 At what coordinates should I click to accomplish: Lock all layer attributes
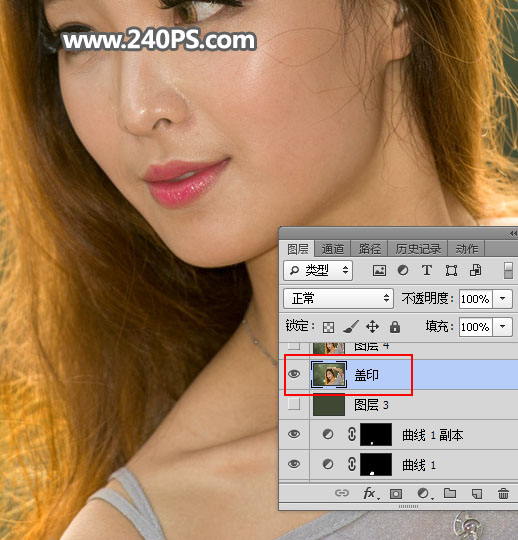(x=395, y=326)
